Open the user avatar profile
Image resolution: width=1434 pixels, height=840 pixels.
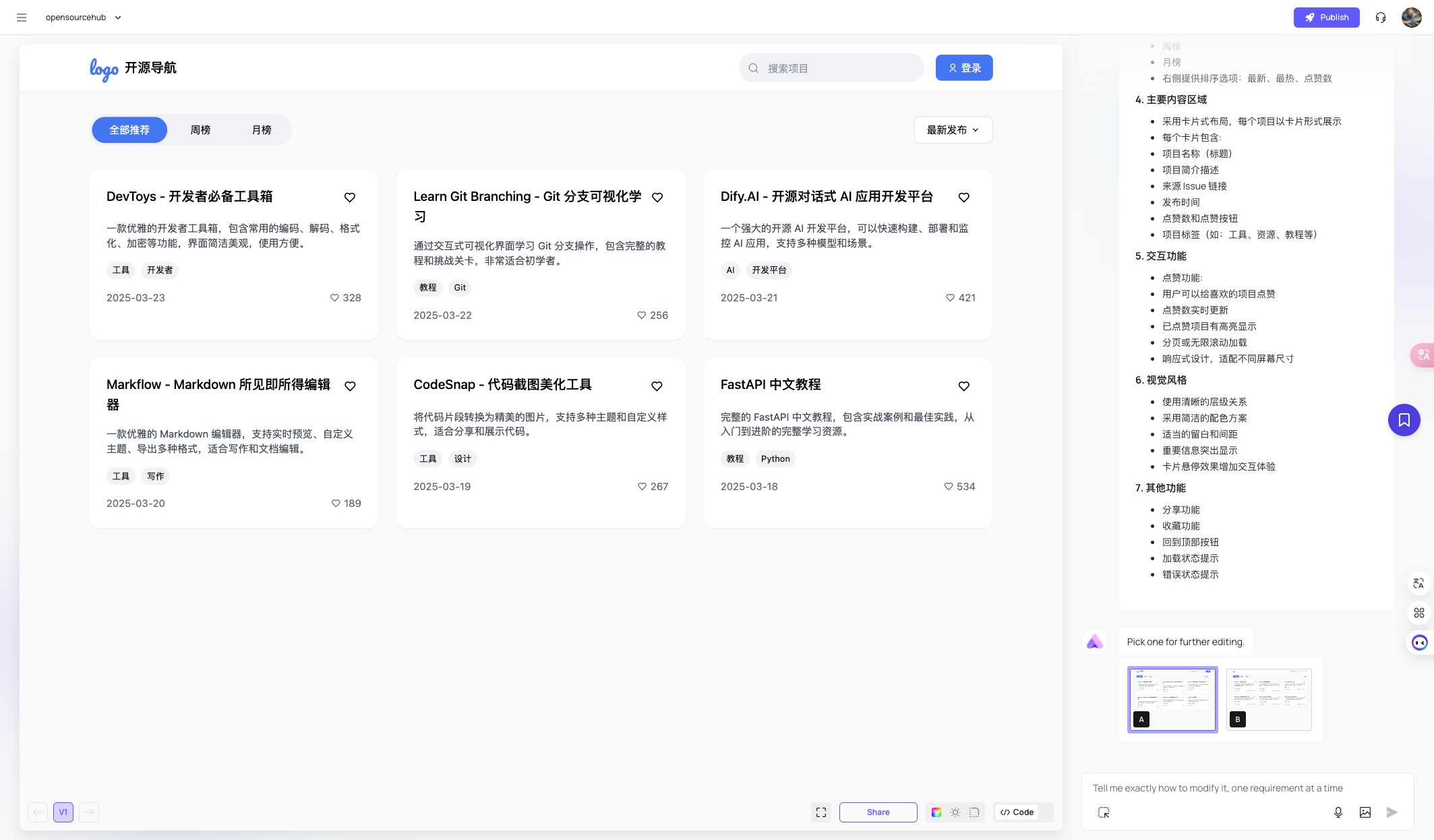[x=1411, y=18]
